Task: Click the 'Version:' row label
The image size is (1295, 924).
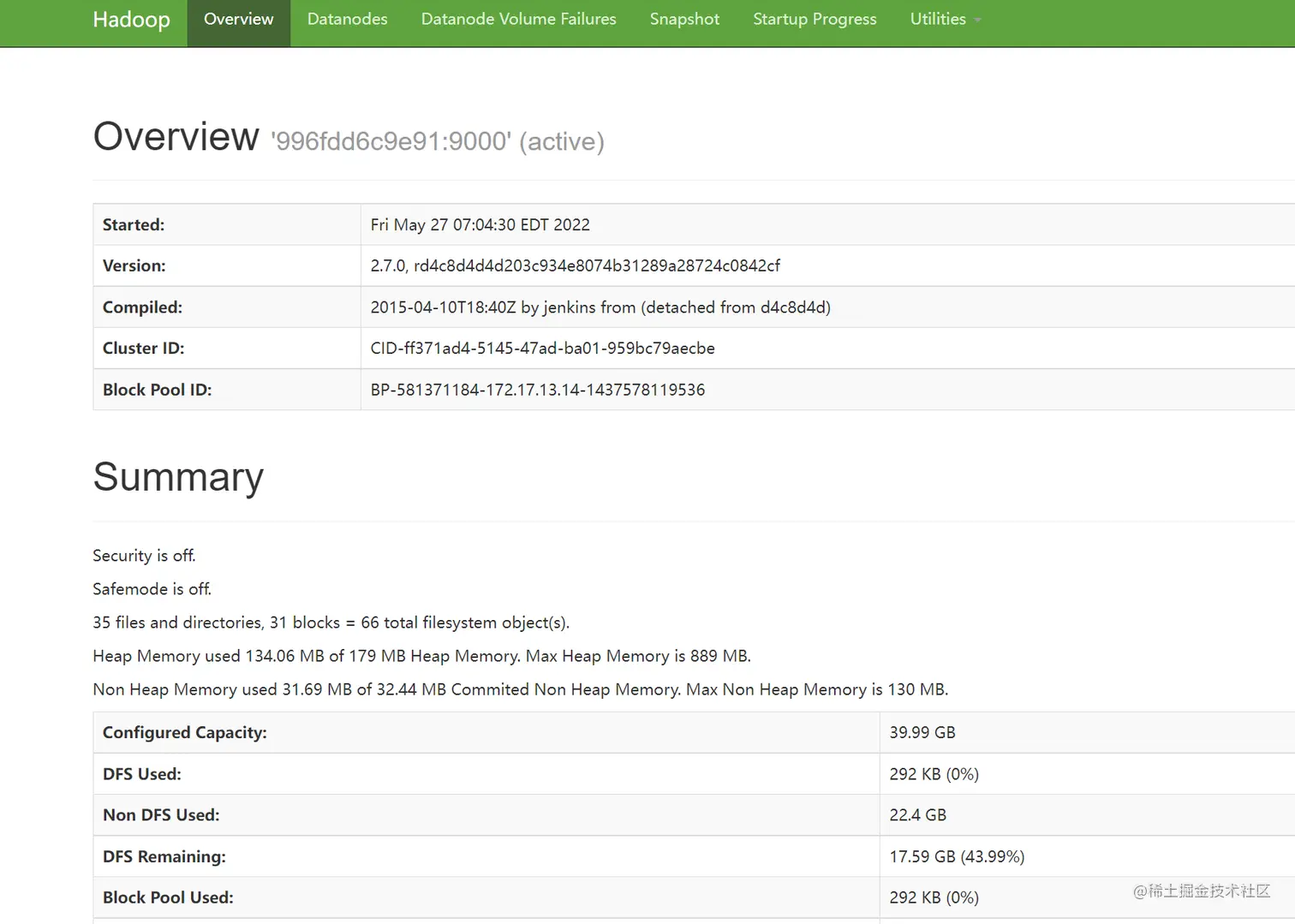Action: 134,266
